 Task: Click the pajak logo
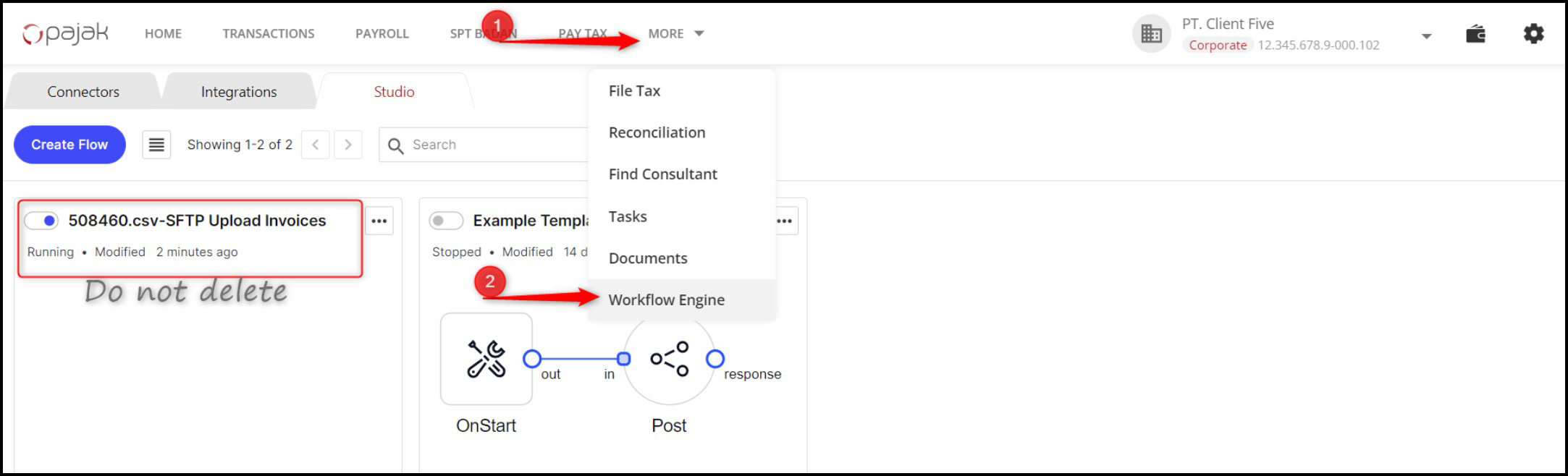(x=65, y=33)
